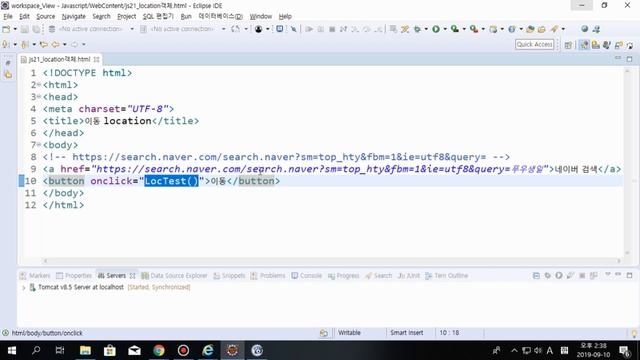
Task: Switch to the Markers tab
Action: tap(36, 276)
